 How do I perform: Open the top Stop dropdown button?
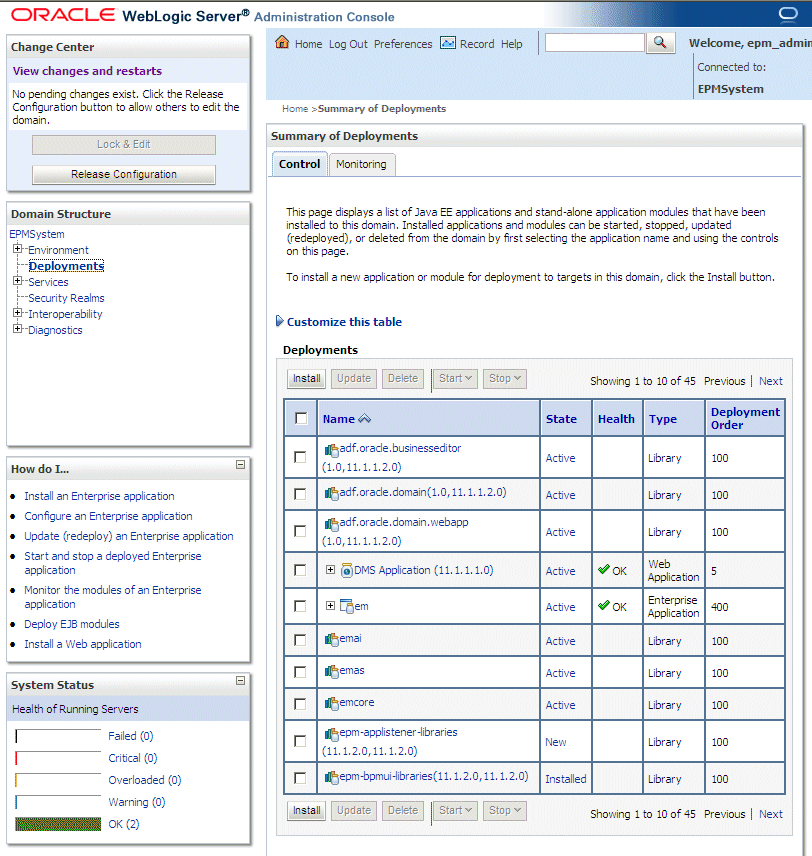coord(505,378)
